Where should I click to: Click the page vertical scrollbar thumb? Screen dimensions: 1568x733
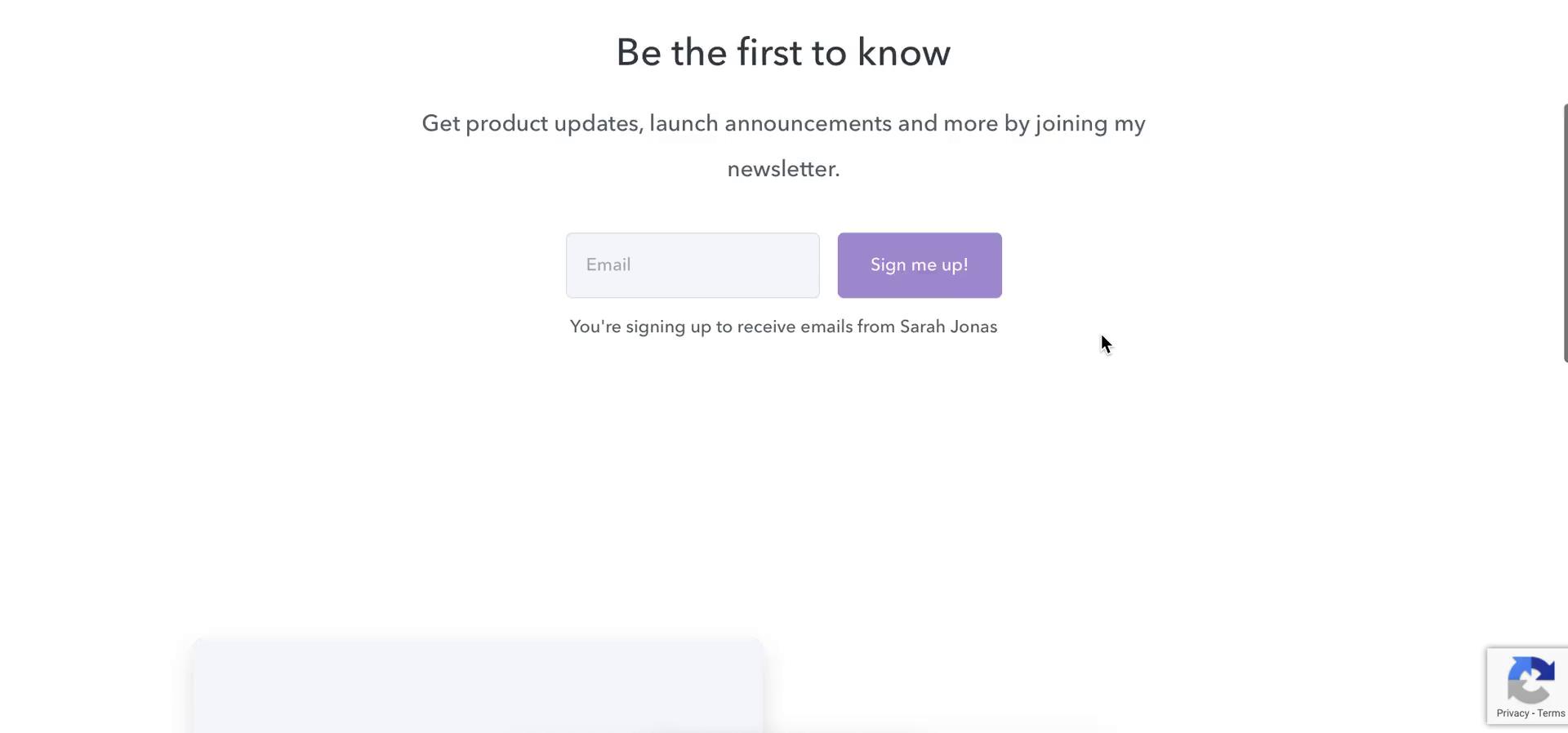pos(1565,233)
